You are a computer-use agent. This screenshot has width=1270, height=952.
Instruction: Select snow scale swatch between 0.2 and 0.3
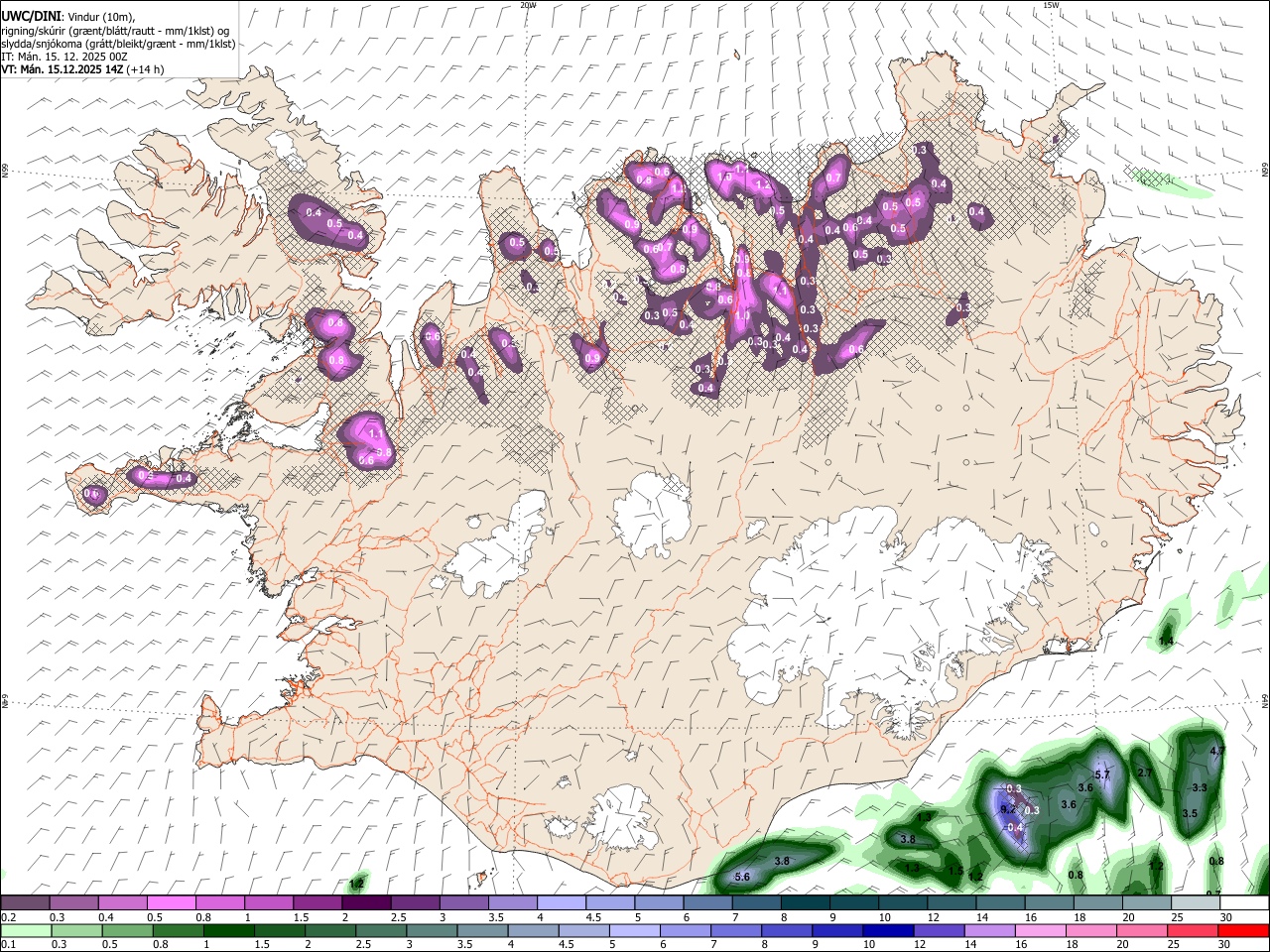(x=25, y=903)
